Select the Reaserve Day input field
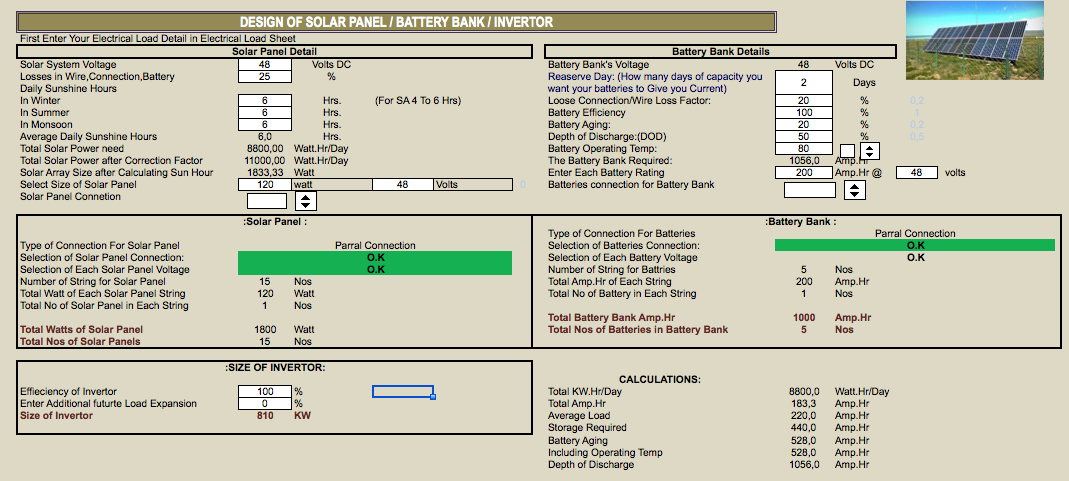Viewport: 1069px width, 481px height. pos(804,82)
